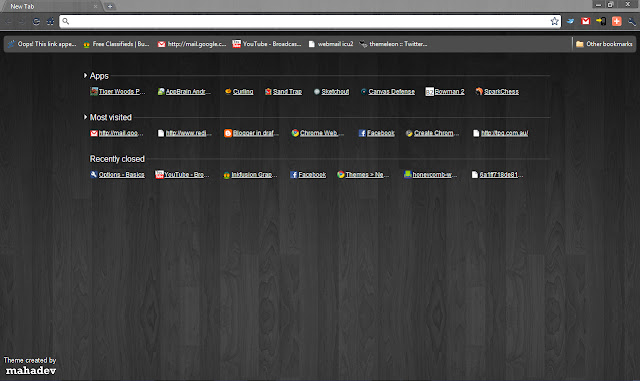Reopen Options - Basics recently closed
Image resolution: width=640 pixels, height=381 pixels.
[x=117, y=175]
